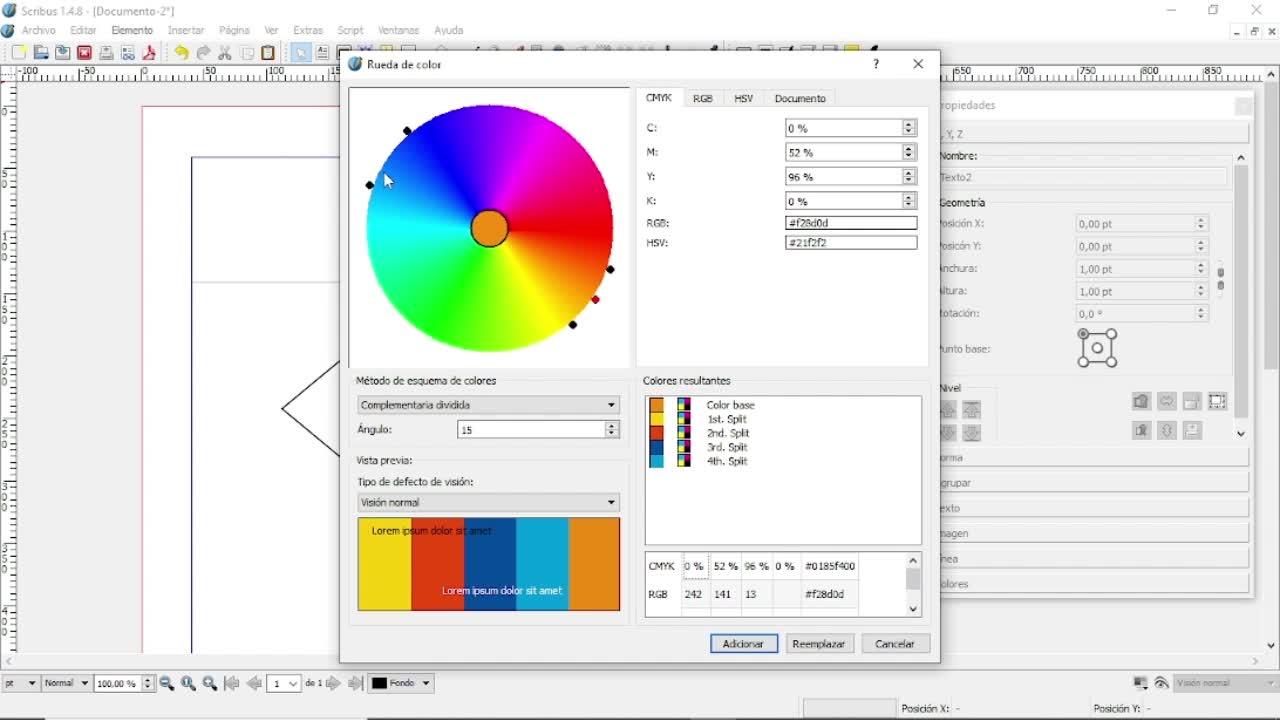The image size is (1280, 720).
Task: Open the Tipo de defecto de visión dropdown
Action: [x=488, y=502]
